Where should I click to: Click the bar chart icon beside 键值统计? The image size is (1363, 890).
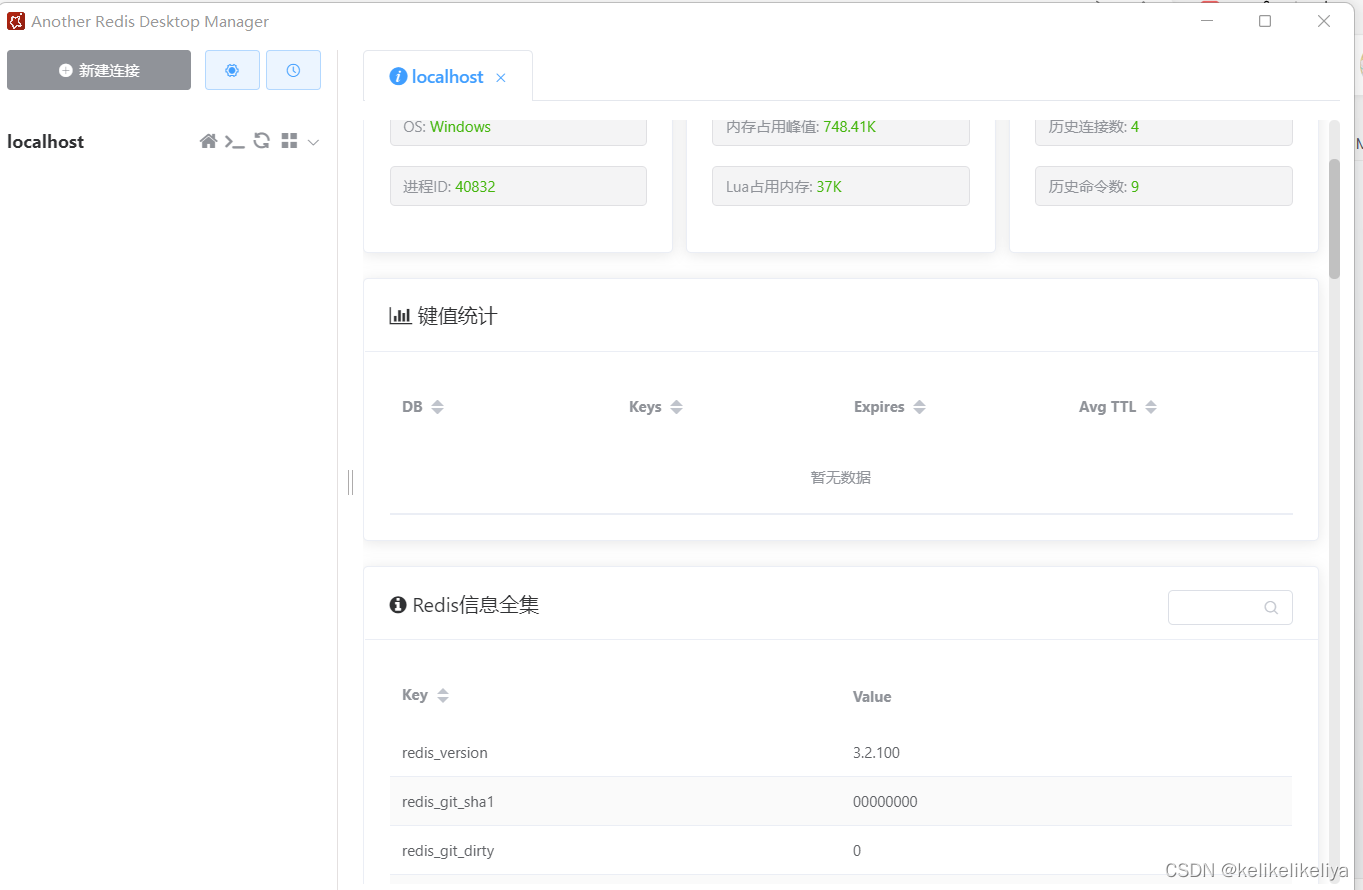pos(400,316)
